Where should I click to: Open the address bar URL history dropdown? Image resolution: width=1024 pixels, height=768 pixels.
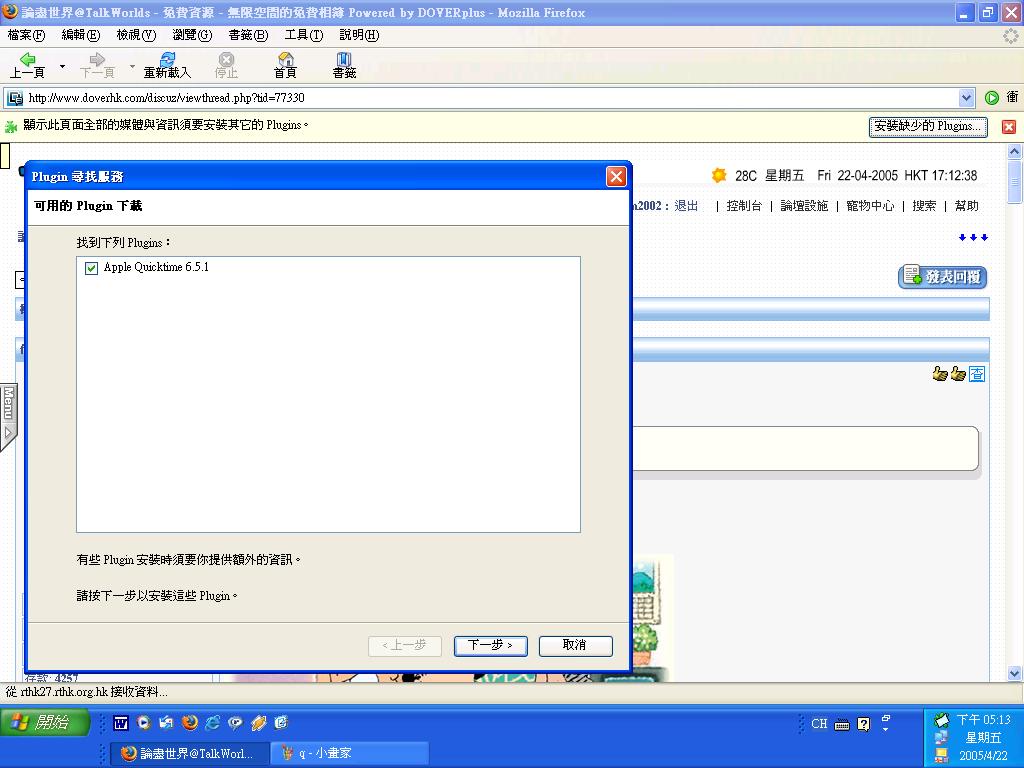point(966,98)
